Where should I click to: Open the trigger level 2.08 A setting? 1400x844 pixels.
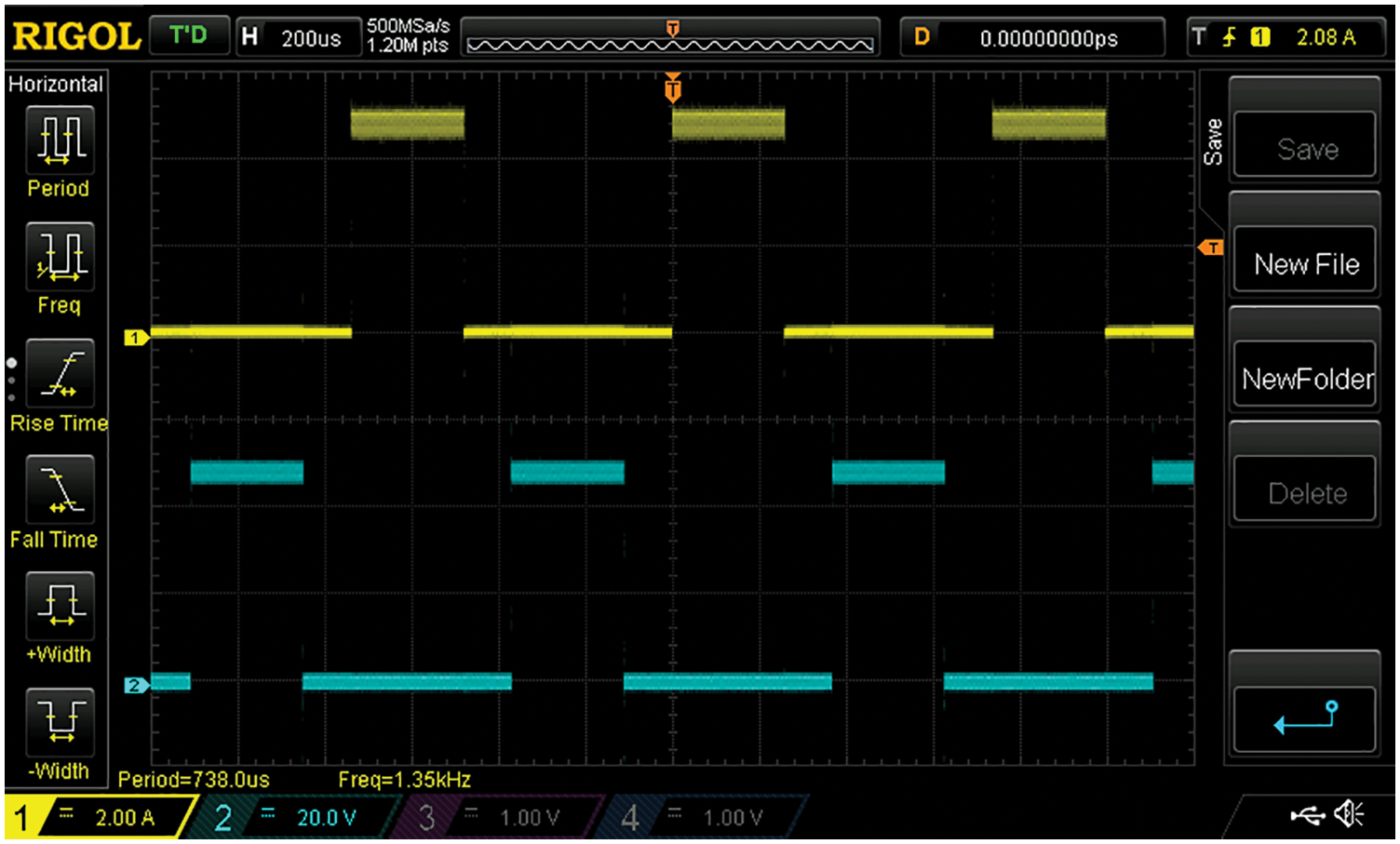[x=1289, y=37]
